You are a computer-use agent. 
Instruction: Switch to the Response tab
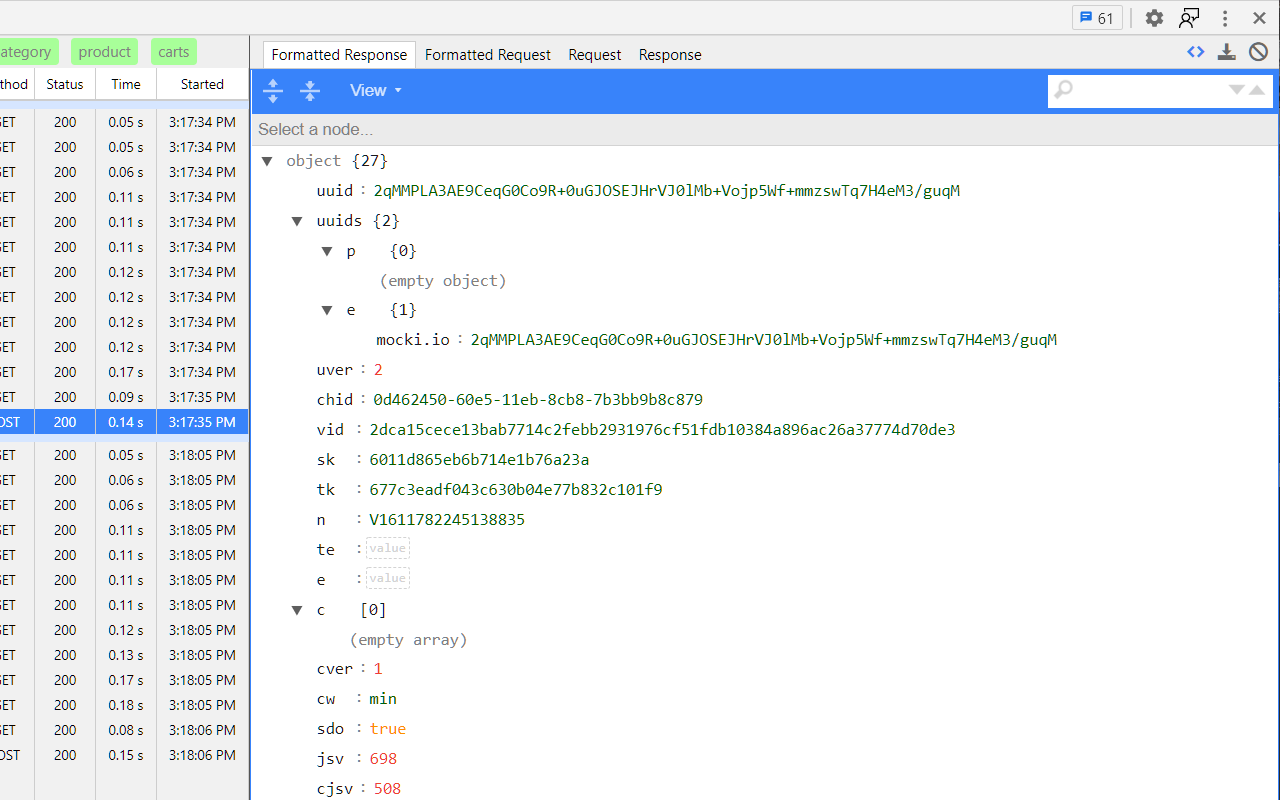(x=669, y=55)
